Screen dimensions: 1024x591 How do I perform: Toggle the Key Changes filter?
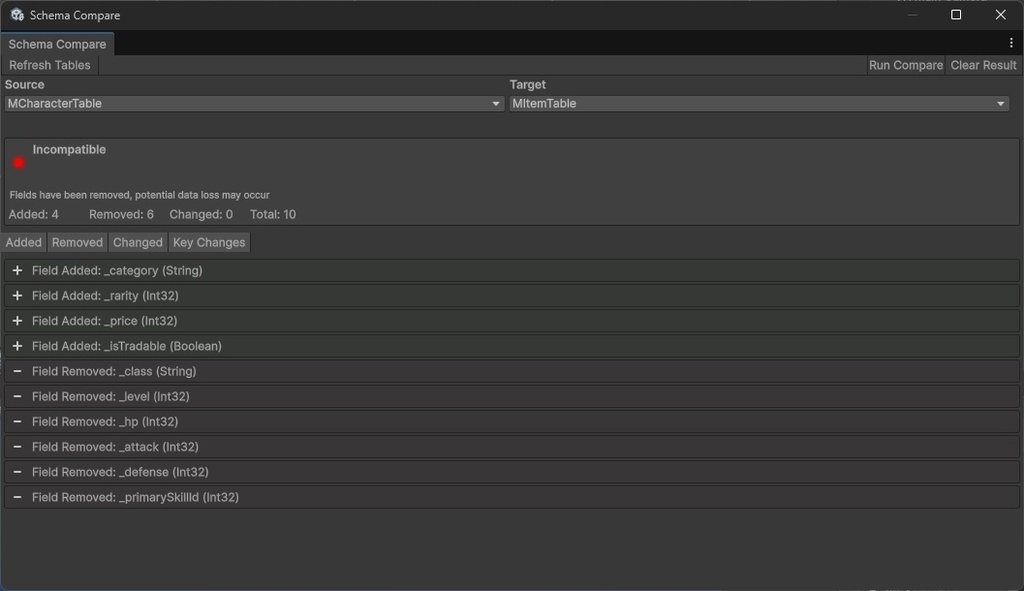[x=208, y=242]
